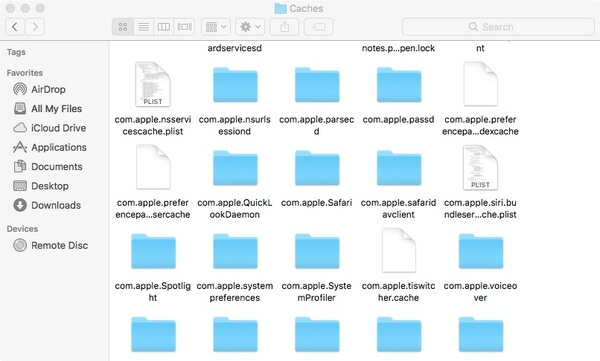Image resolution: width=600 pixels, height=361 pixels.
Task: Select the com.apple.nsurlsessiond folder
Action: [x=235, y=99]
